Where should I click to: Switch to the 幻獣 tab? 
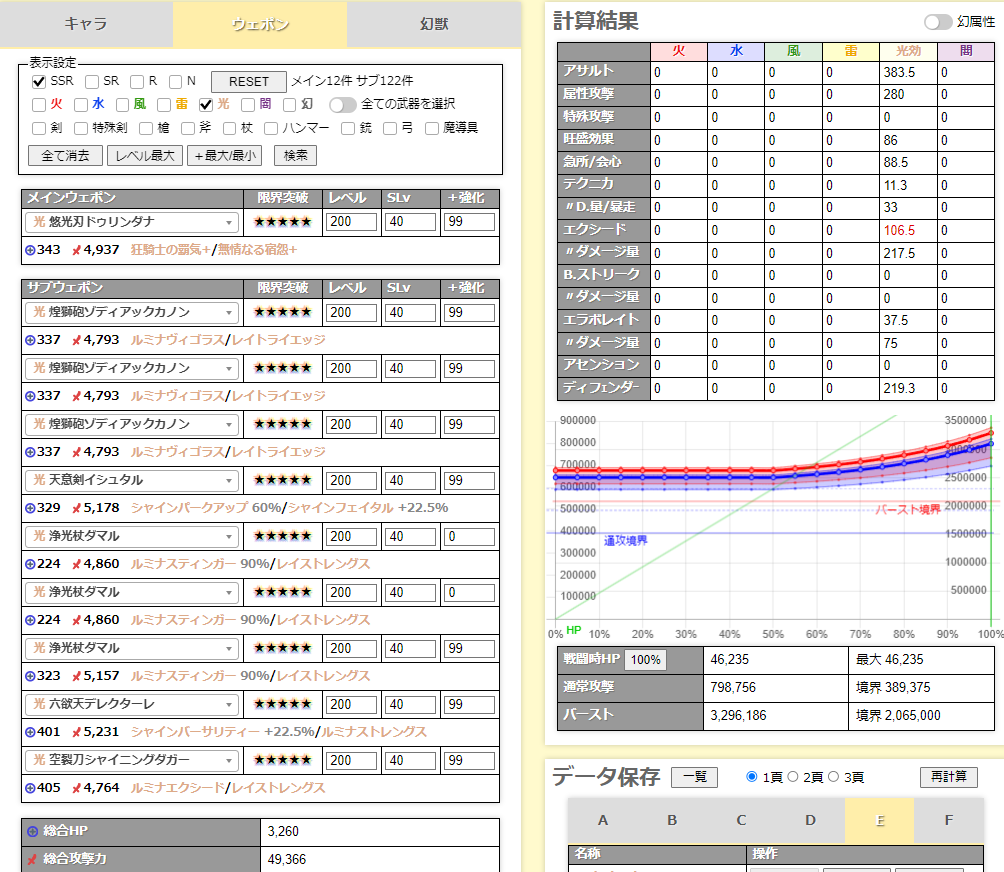point(433,24)
